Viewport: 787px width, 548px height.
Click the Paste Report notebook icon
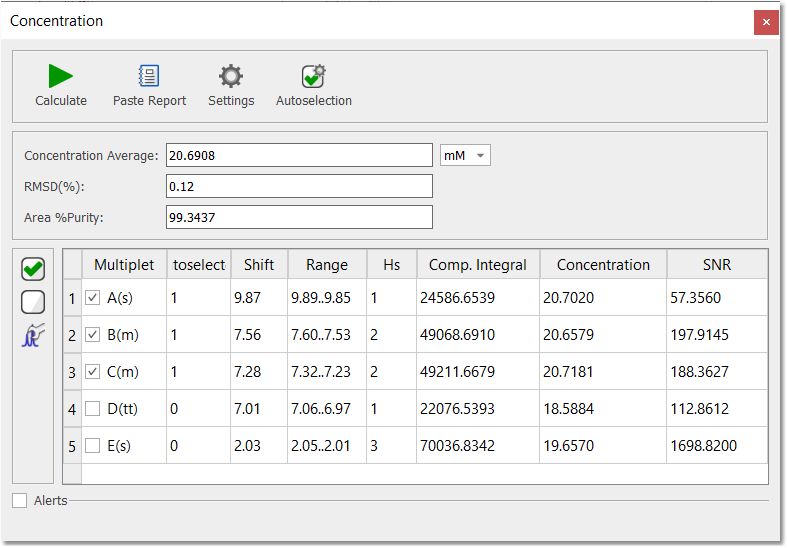tap(149, 76)
